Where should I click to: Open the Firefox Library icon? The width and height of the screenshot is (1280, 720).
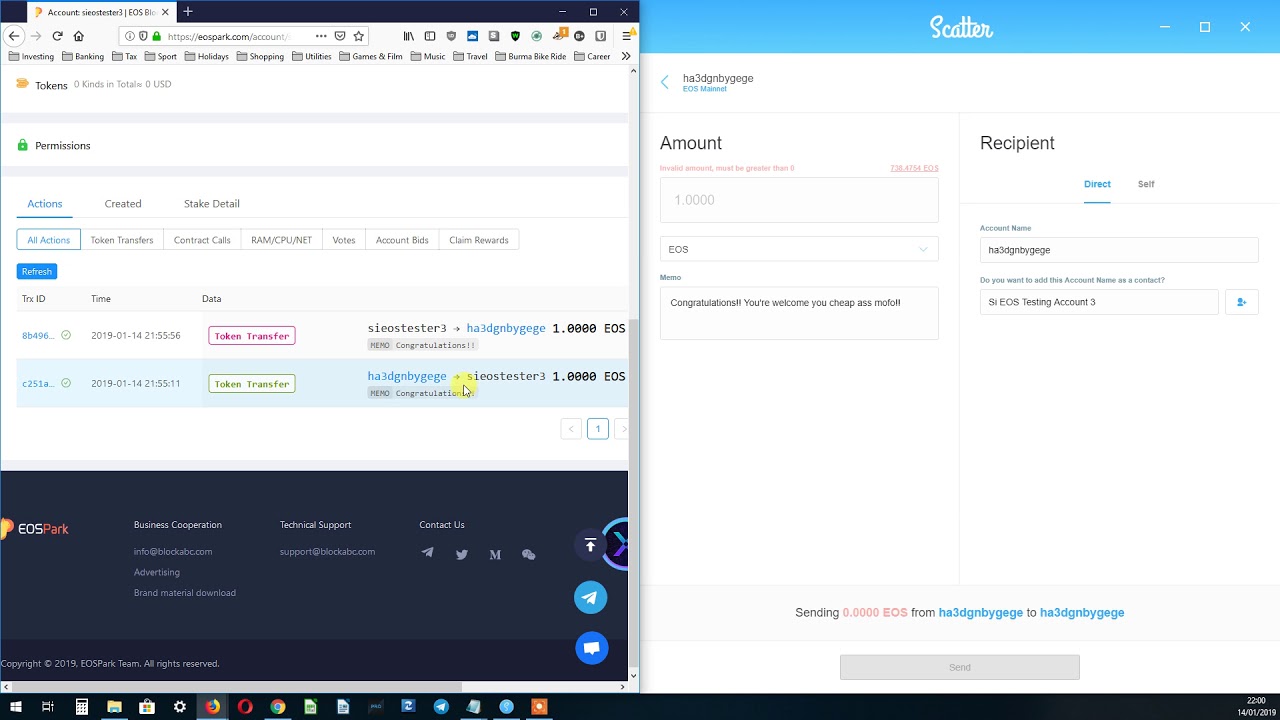coord(408,36)
